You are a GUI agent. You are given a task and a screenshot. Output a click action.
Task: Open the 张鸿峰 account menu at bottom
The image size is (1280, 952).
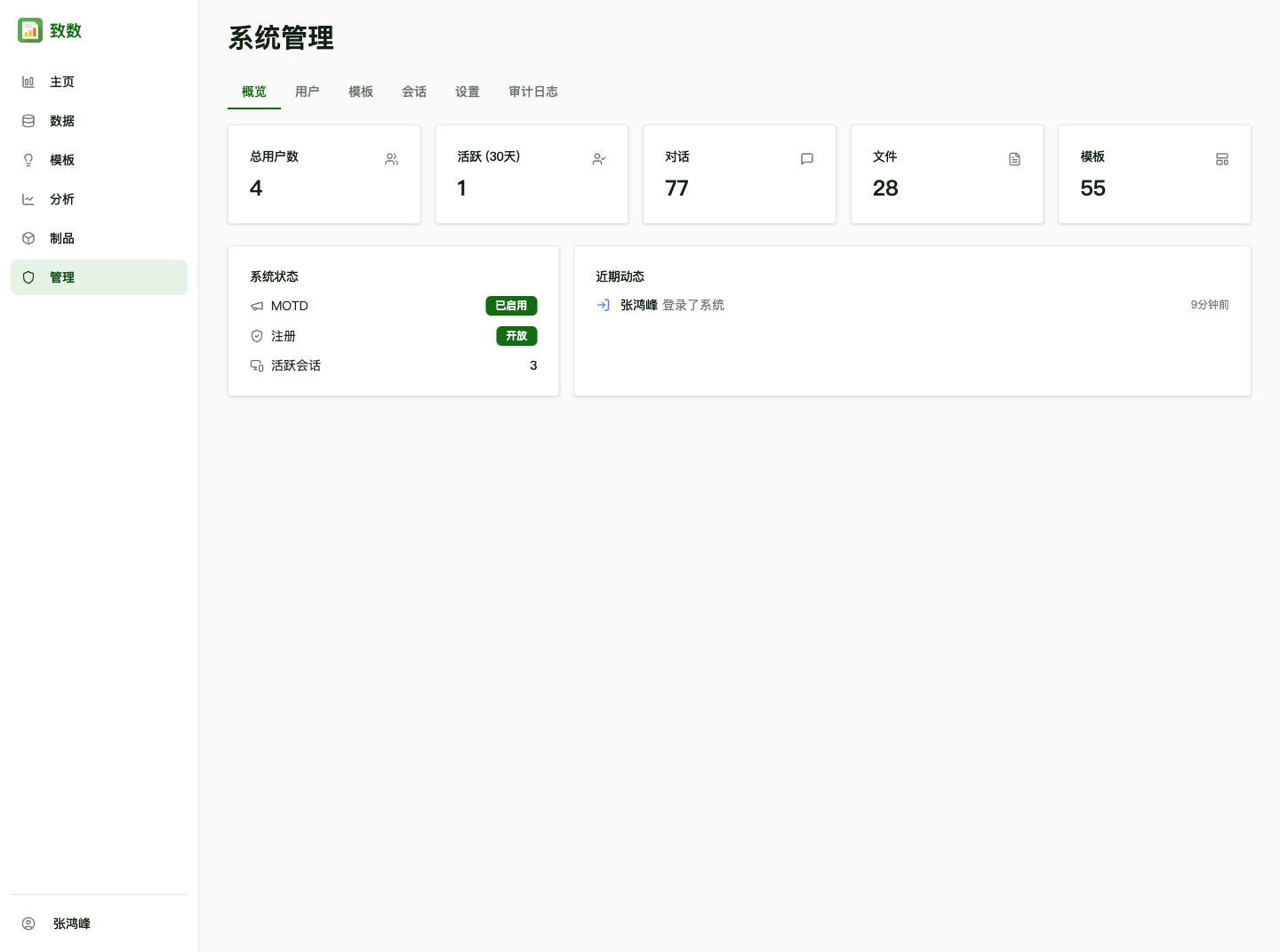99,924
